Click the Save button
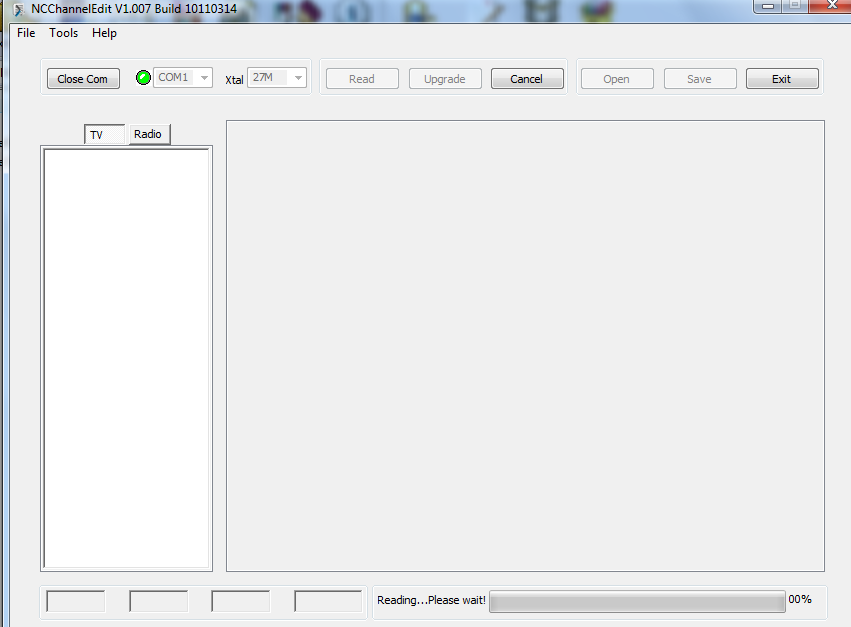 (x=700, y=79)
